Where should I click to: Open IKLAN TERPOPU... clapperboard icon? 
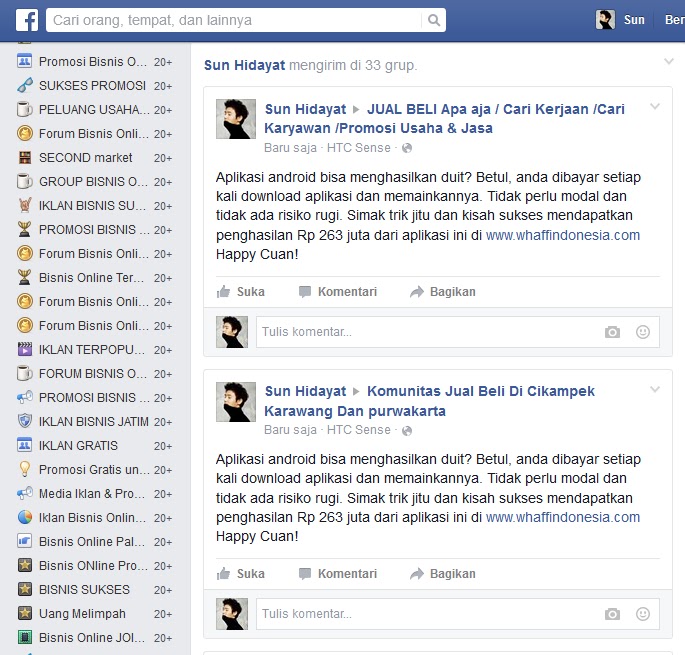click(x=24, y=350)
